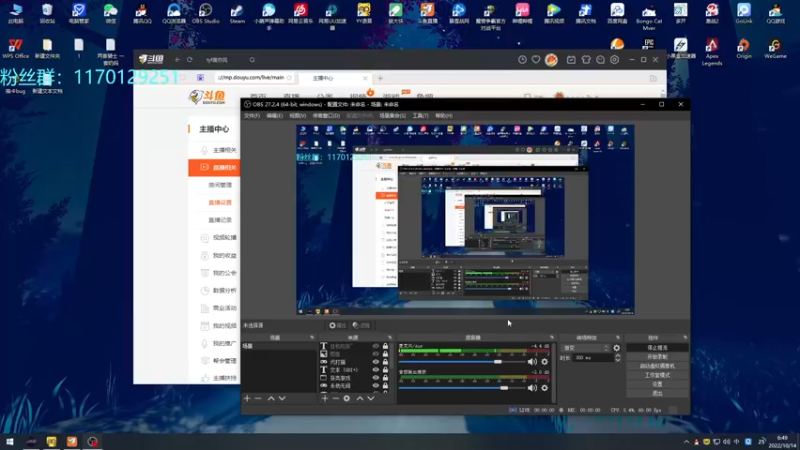Click the Douyu browser search magnifier icon

[x=252, y=60]
